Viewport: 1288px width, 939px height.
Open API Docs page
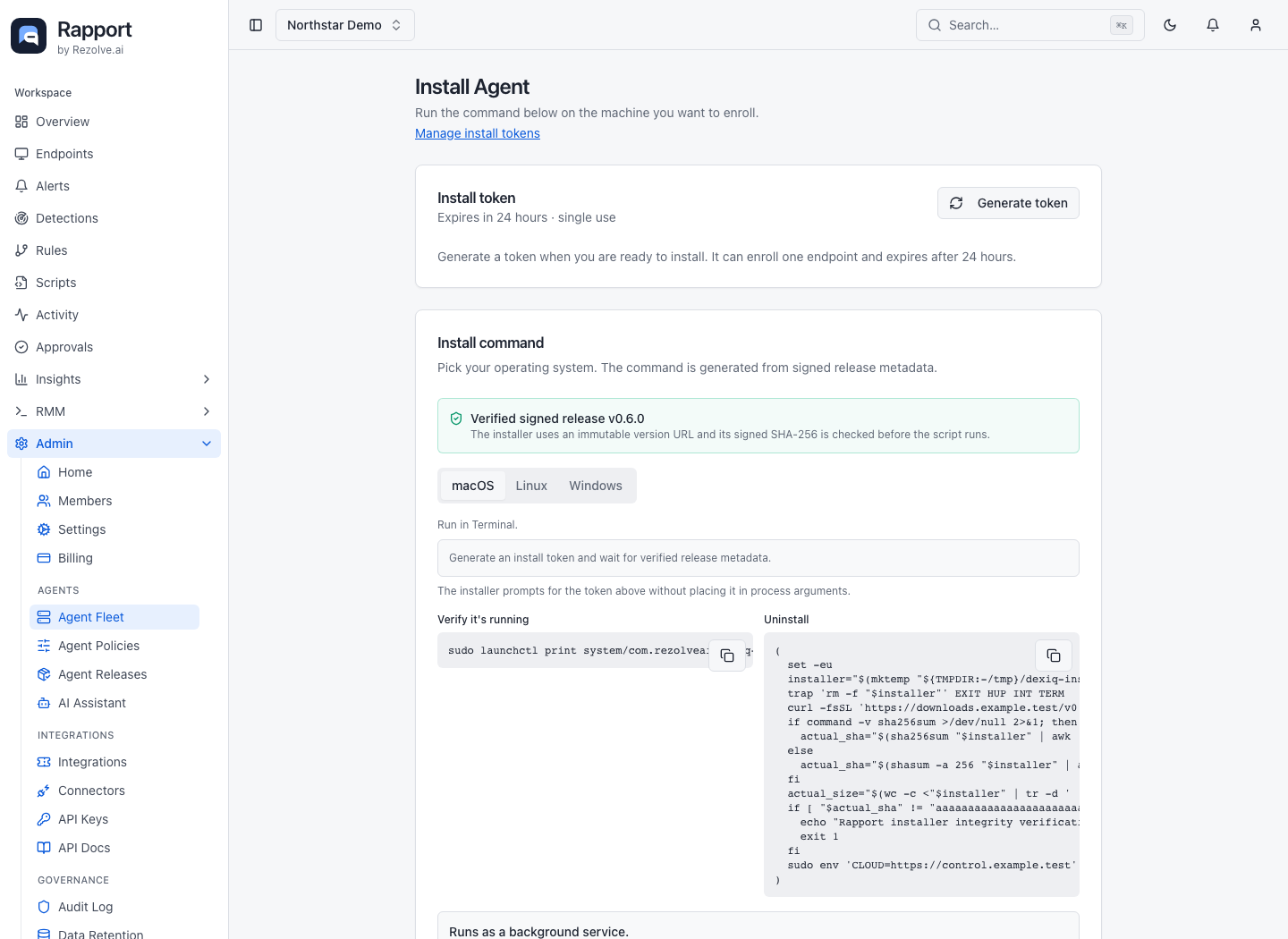[114, 848]
